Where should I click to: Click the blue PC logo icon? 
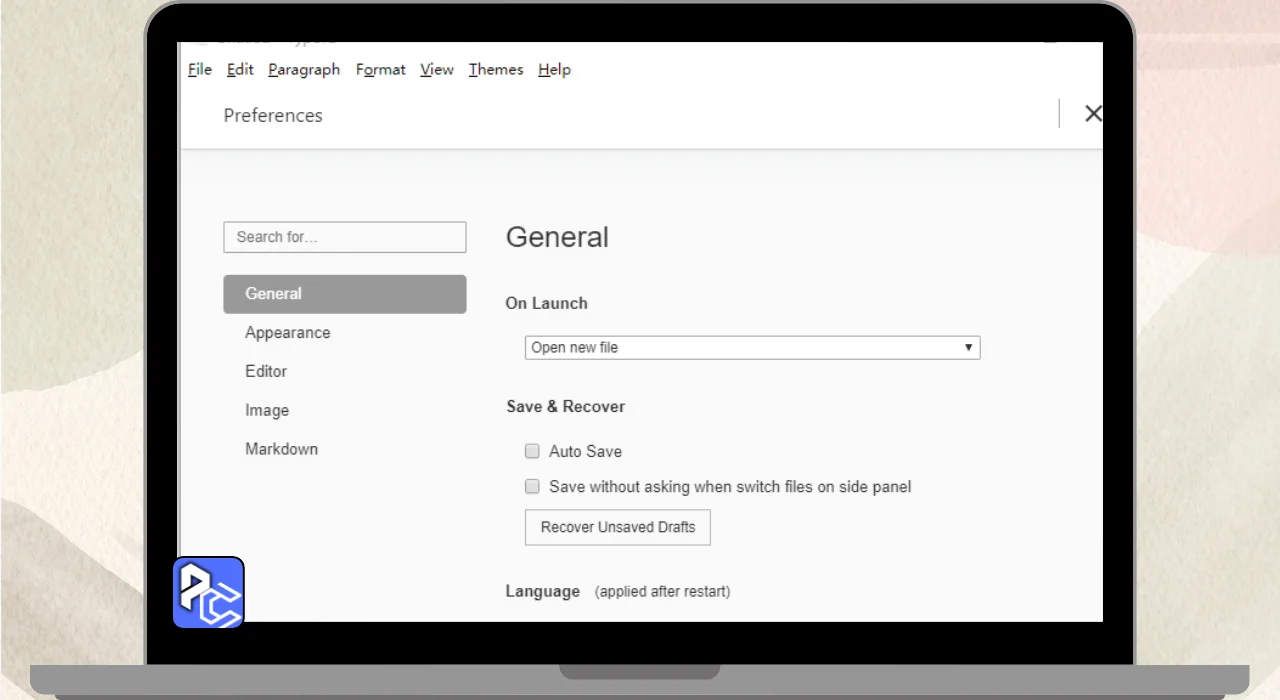click(208, 592)
